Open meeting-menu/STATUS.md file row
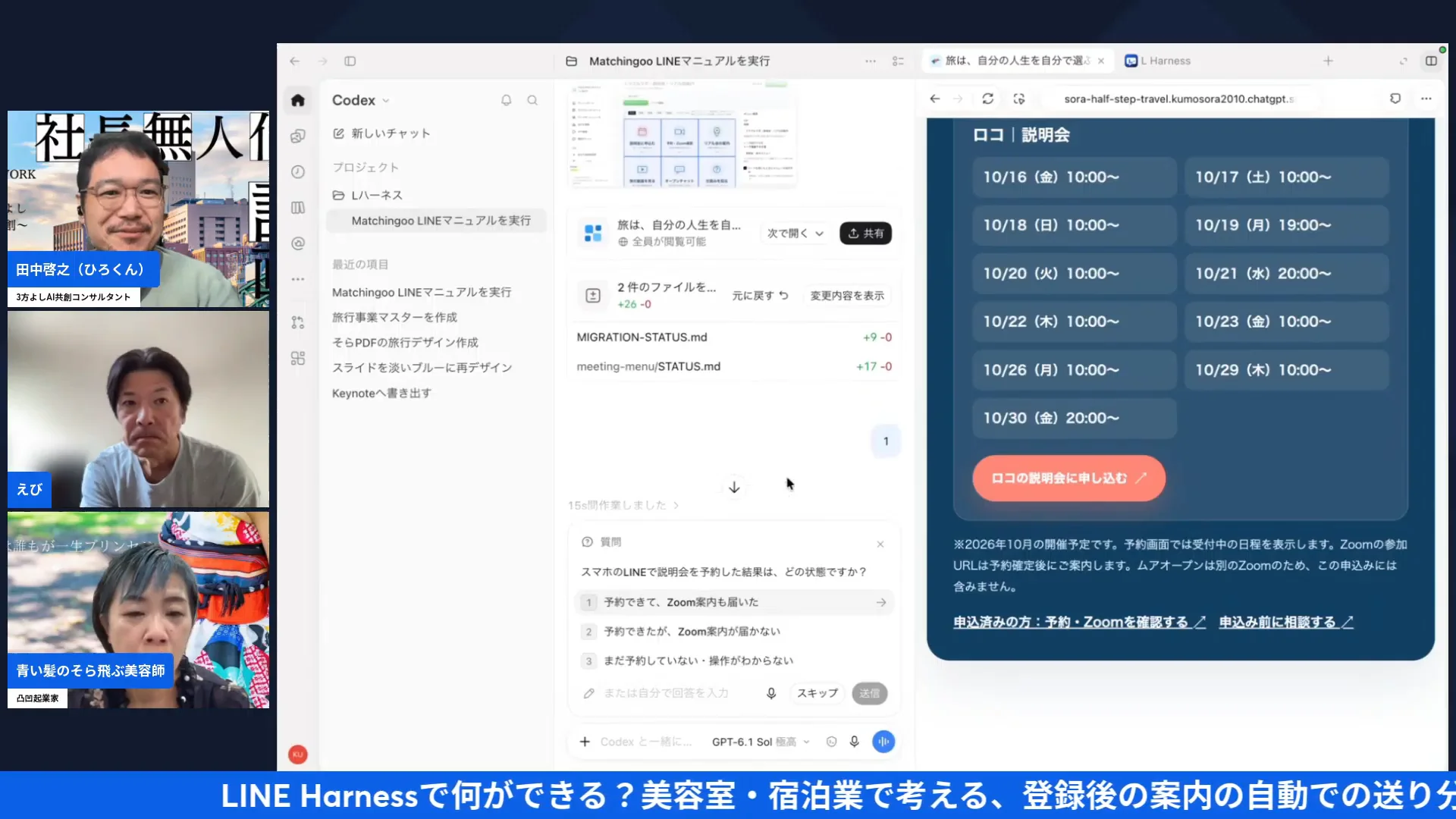1456x819 pixels. pyautogui.click(x=734, y=366)
